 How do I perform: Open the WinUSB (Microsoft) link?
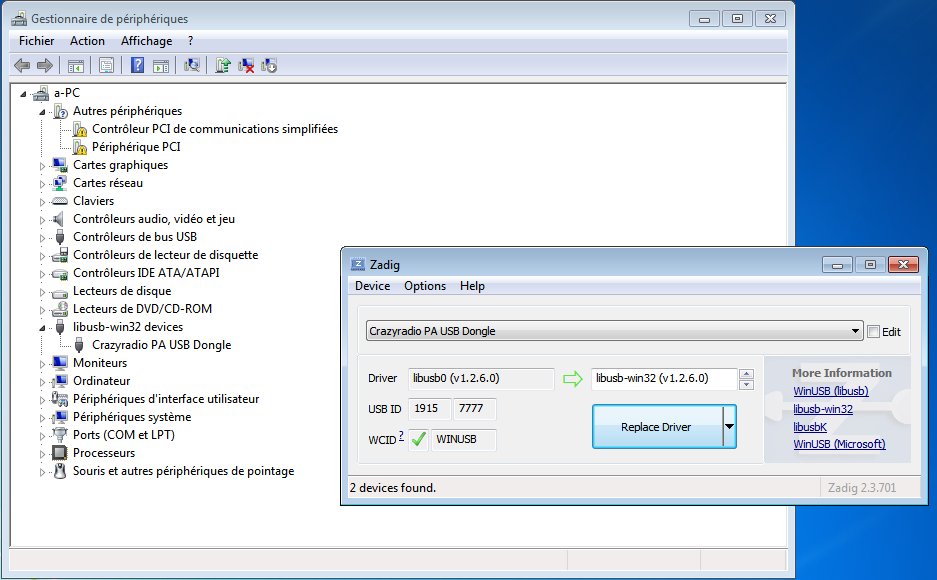point(839,444)
